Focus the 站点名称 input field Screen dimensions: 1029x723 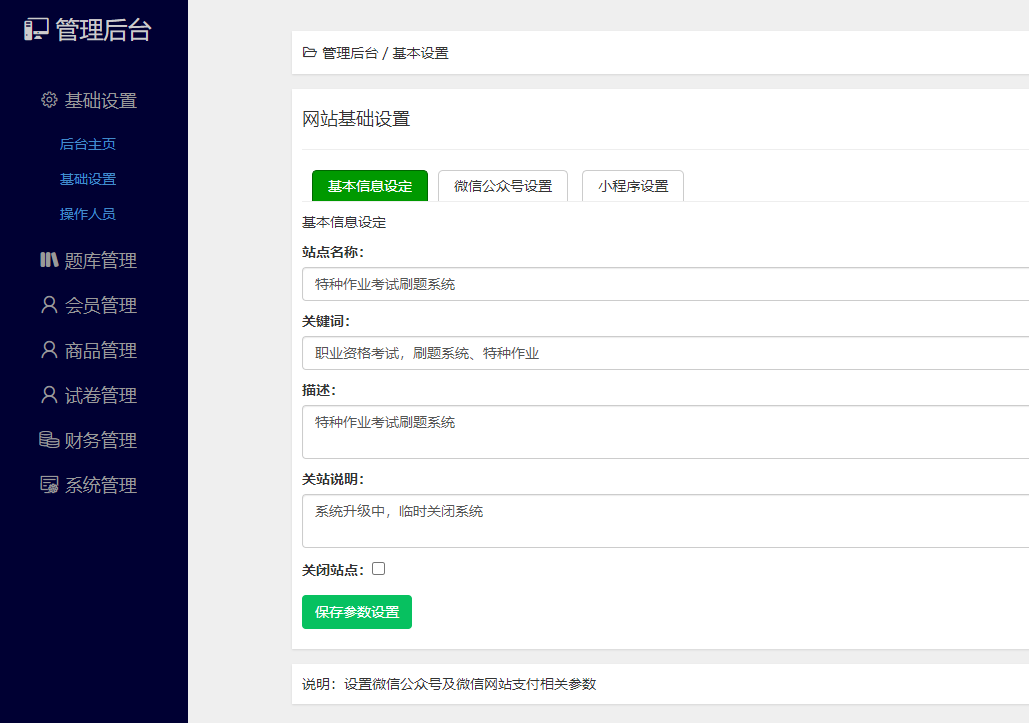[x=665, y=284]
